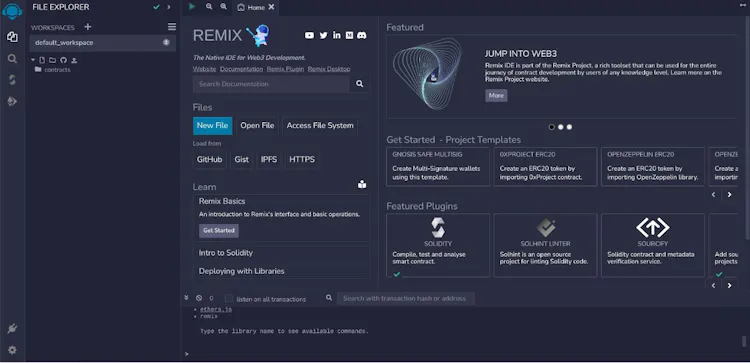
Task: Click the create new folder icon
Action: (52, 60)
